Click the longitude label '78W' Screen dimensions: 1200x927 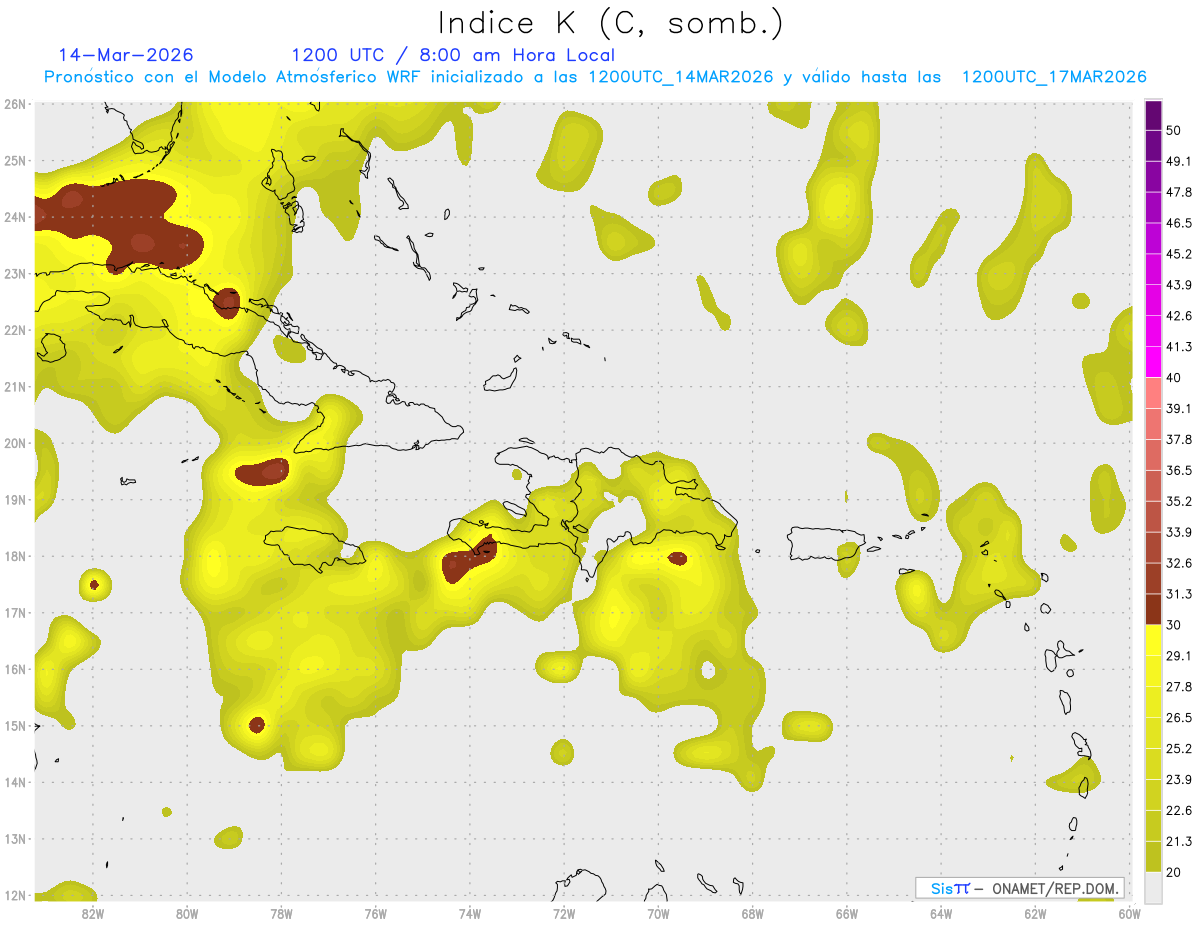pos(281,913)
